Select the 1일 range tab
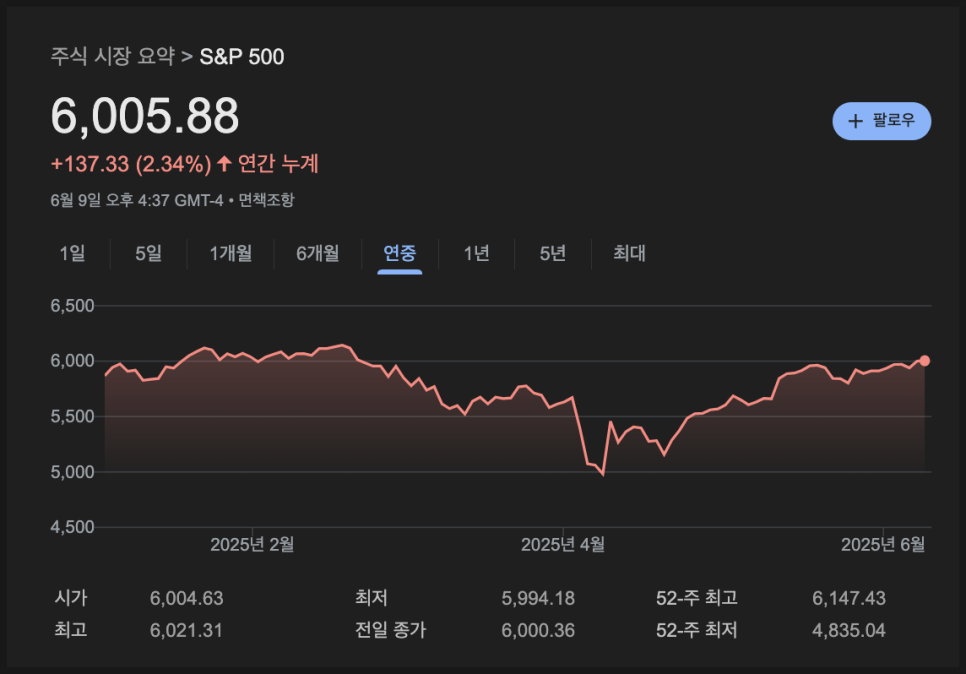Viewport: 966px width, 674px height. tap(72, 253)
